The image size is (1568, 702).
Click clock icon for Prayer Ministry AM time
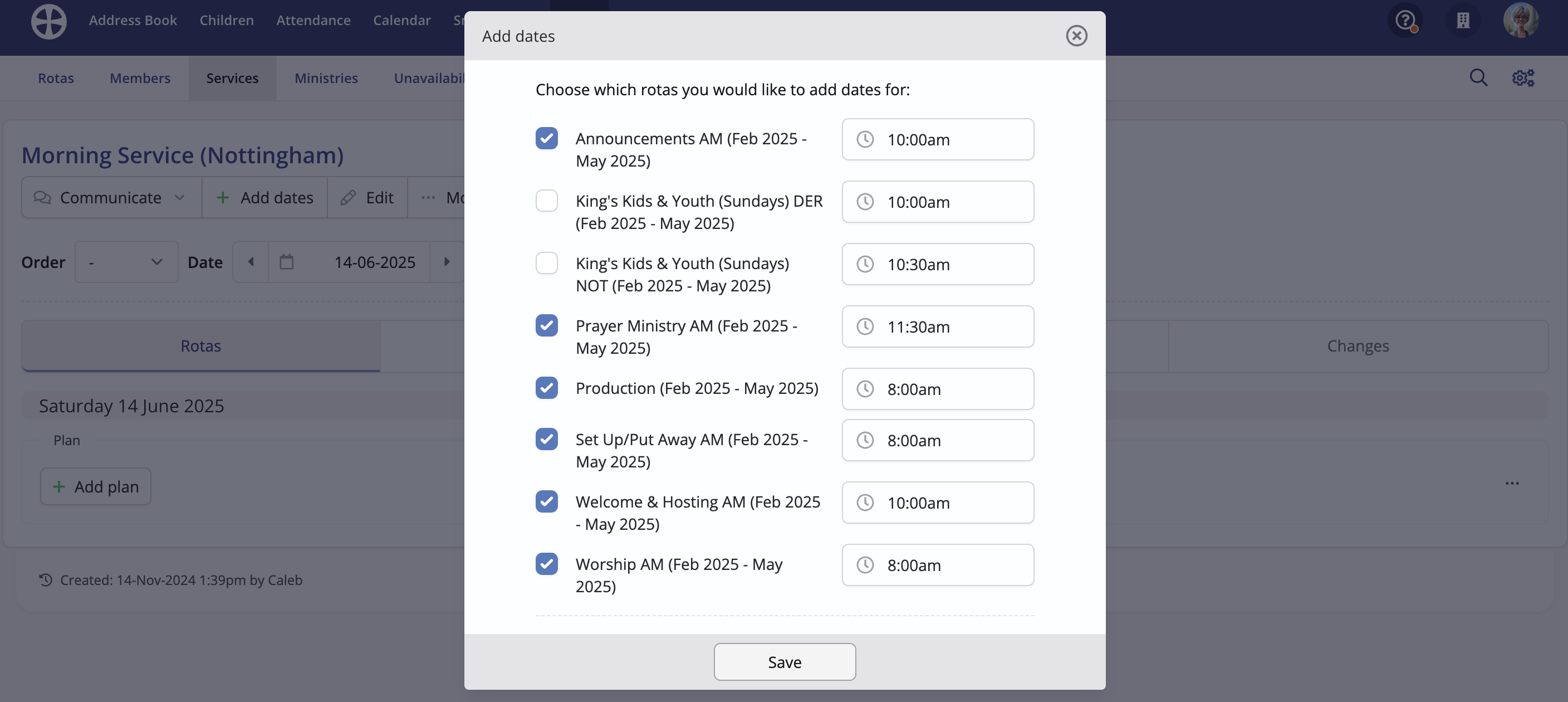(x=865, y=327)
